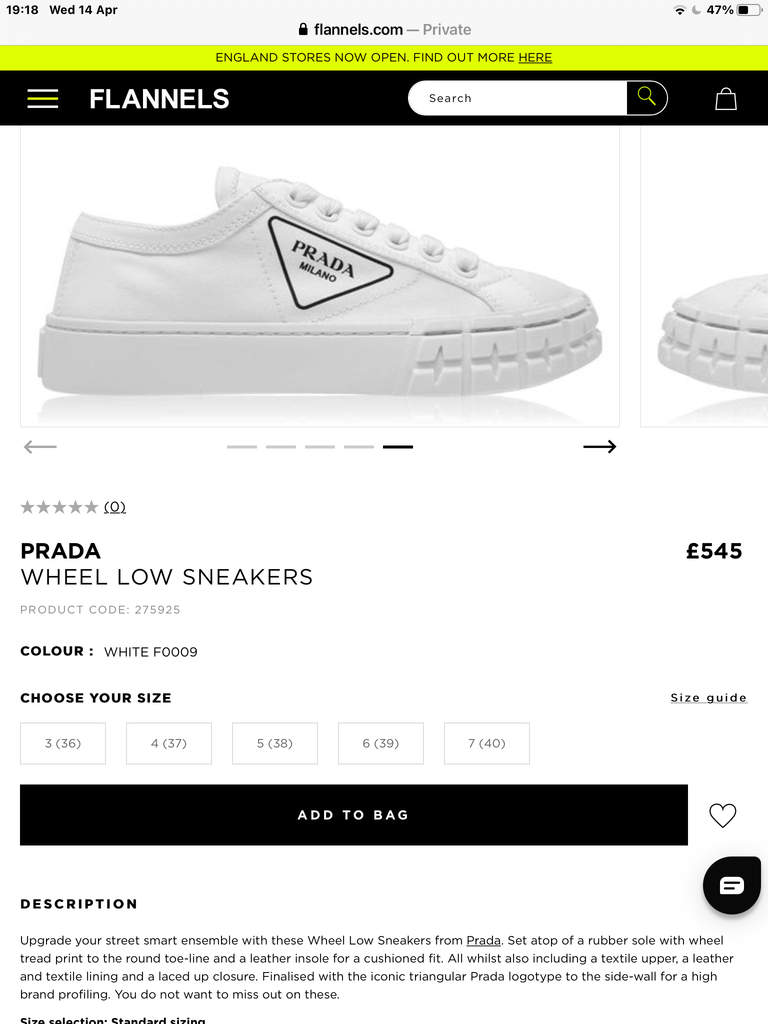Open the shopping bag icon

click(x=726, y=99)
